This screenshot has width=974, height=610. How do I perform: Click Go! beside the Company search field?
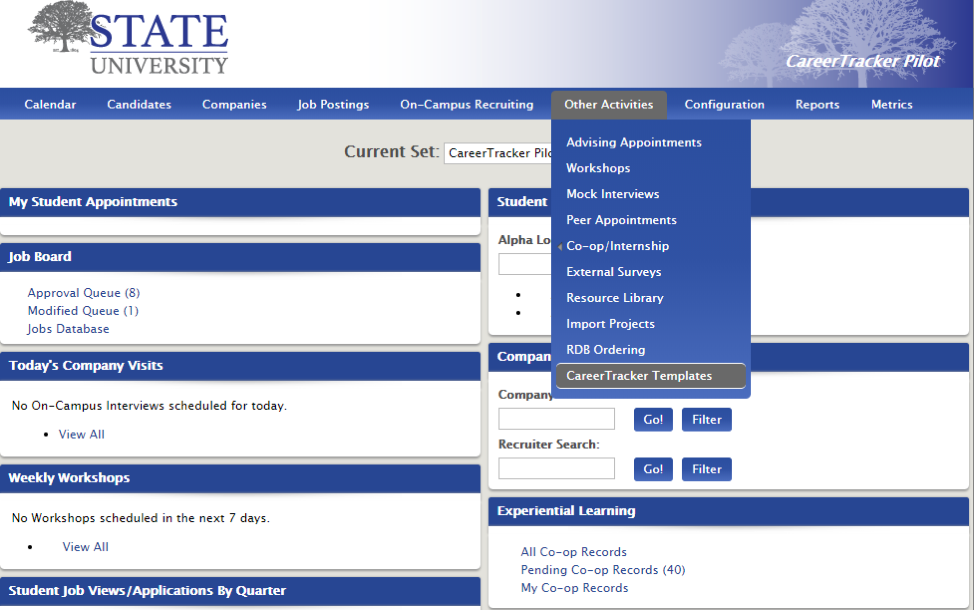click(653, 419)
